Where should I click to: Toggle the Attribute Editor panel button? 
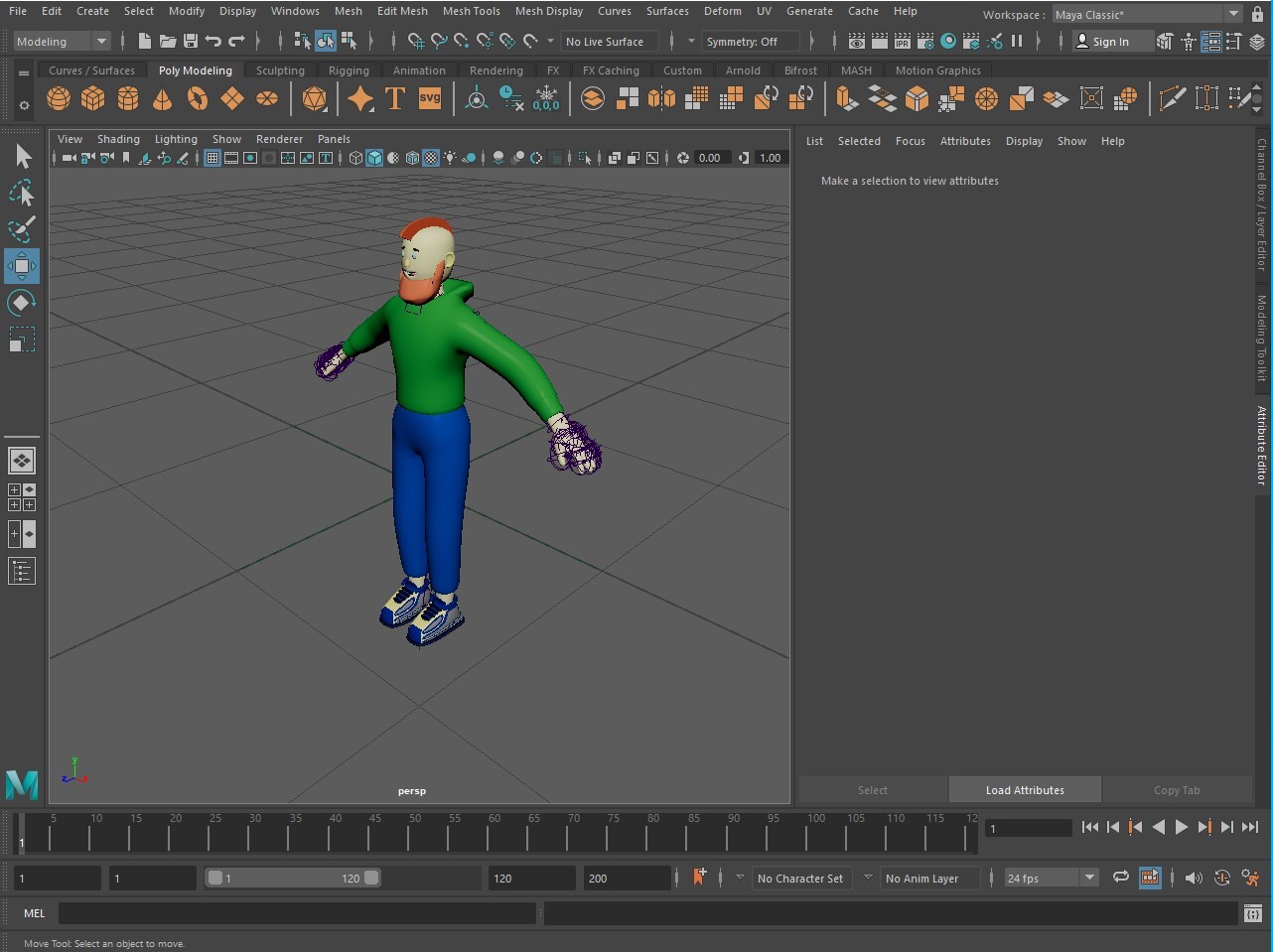click(x=1210, y=42)
